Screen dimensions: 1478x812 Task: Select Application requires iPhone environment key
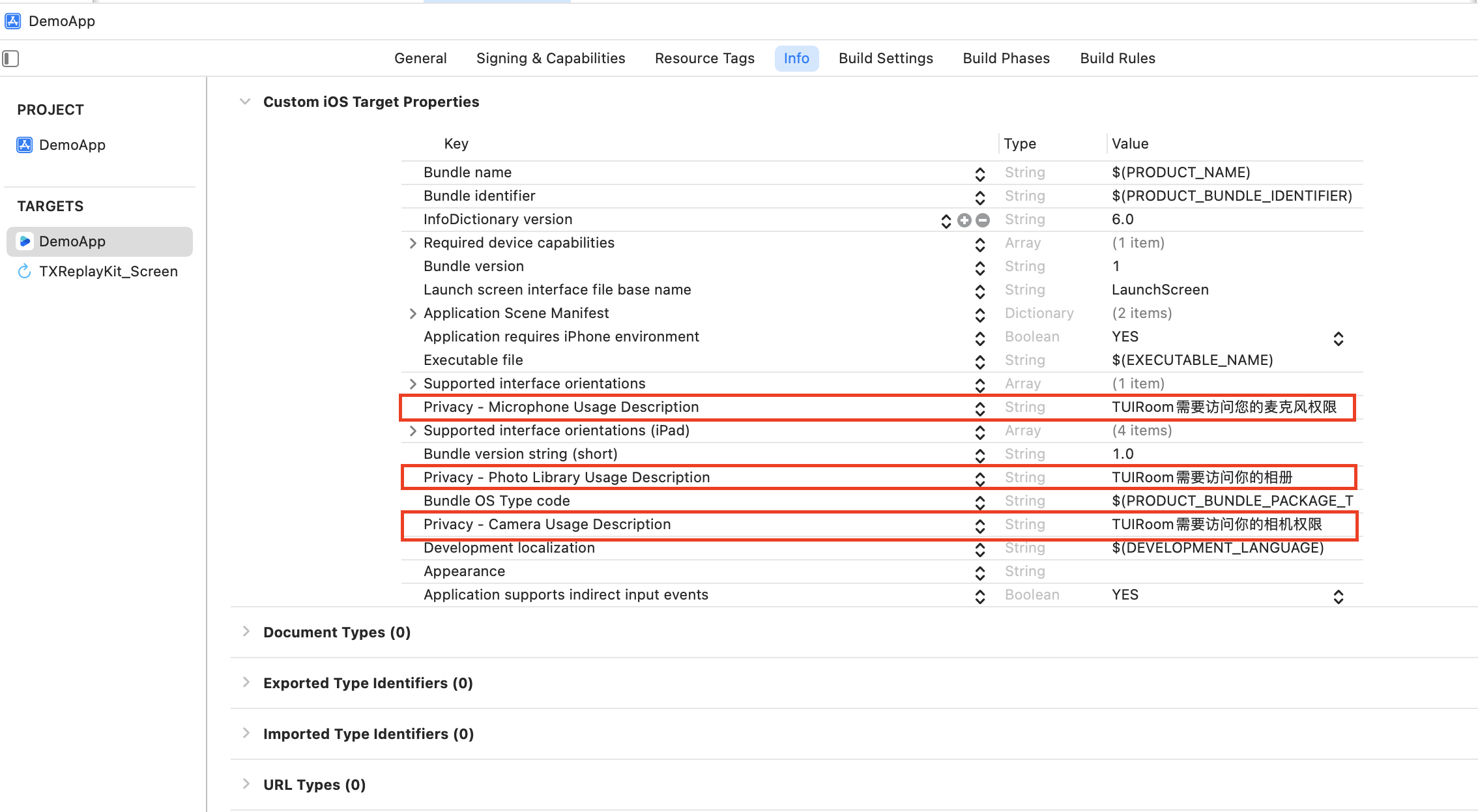coord(561,336)
